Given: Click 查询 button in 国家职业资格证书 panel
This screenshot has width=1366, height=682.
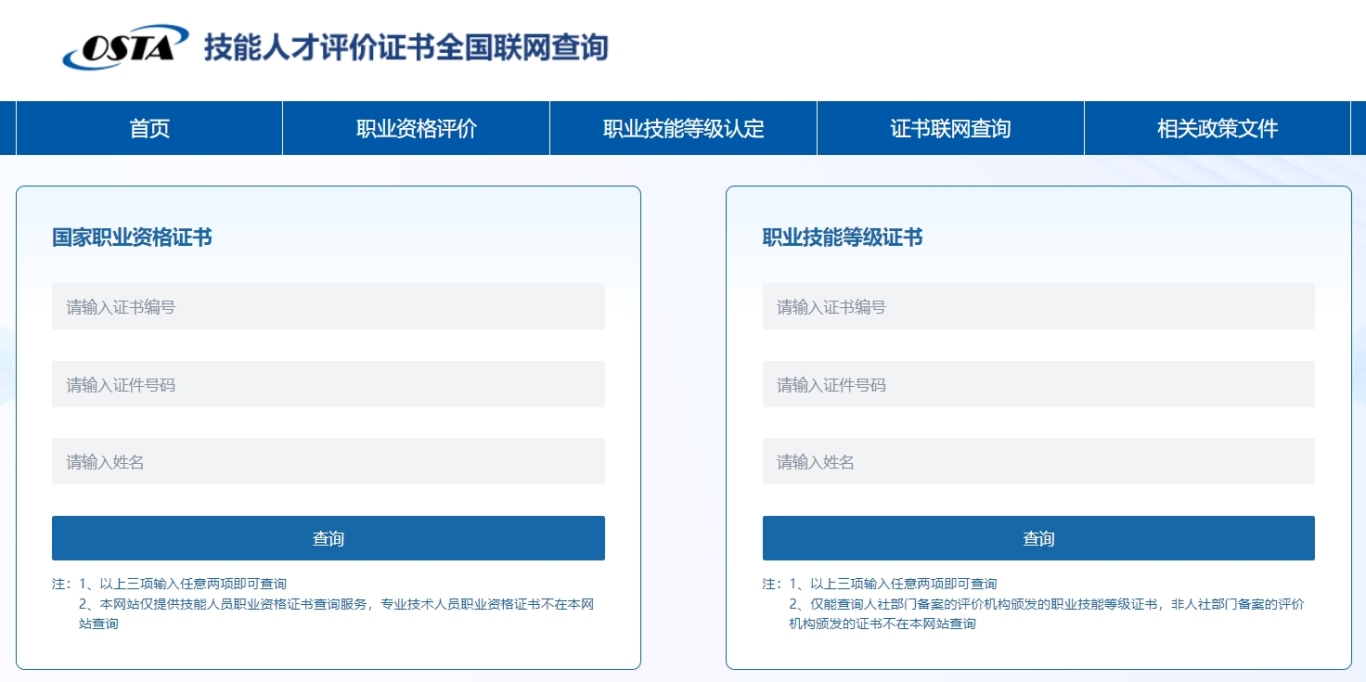Looking at the screenshot, I should click(328, 538).
